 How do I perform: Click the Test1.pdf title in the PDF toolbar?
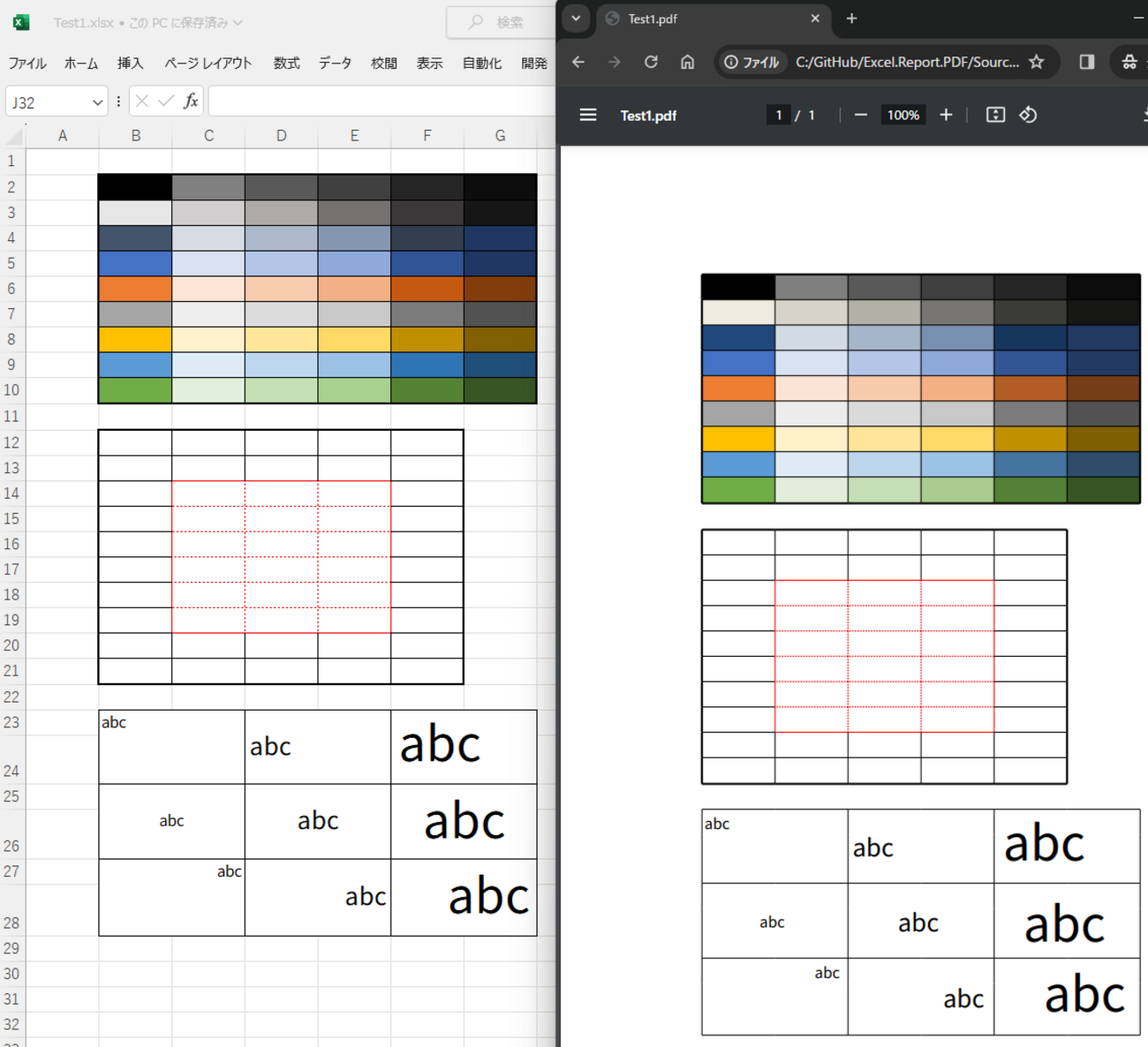pyautogui.click(x=648, y=116)
